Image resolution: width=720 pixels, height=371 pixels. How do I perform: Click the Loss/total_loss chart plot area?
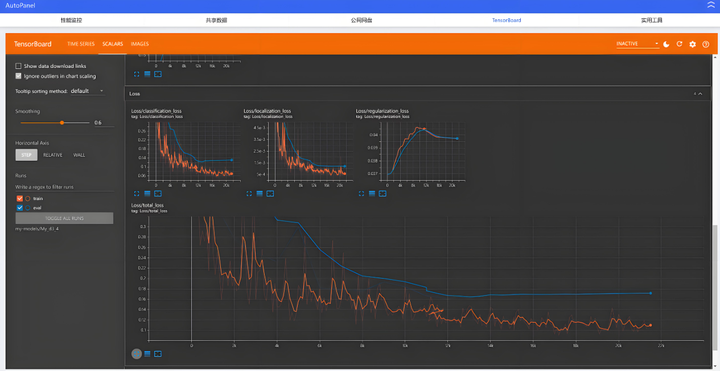426,278
